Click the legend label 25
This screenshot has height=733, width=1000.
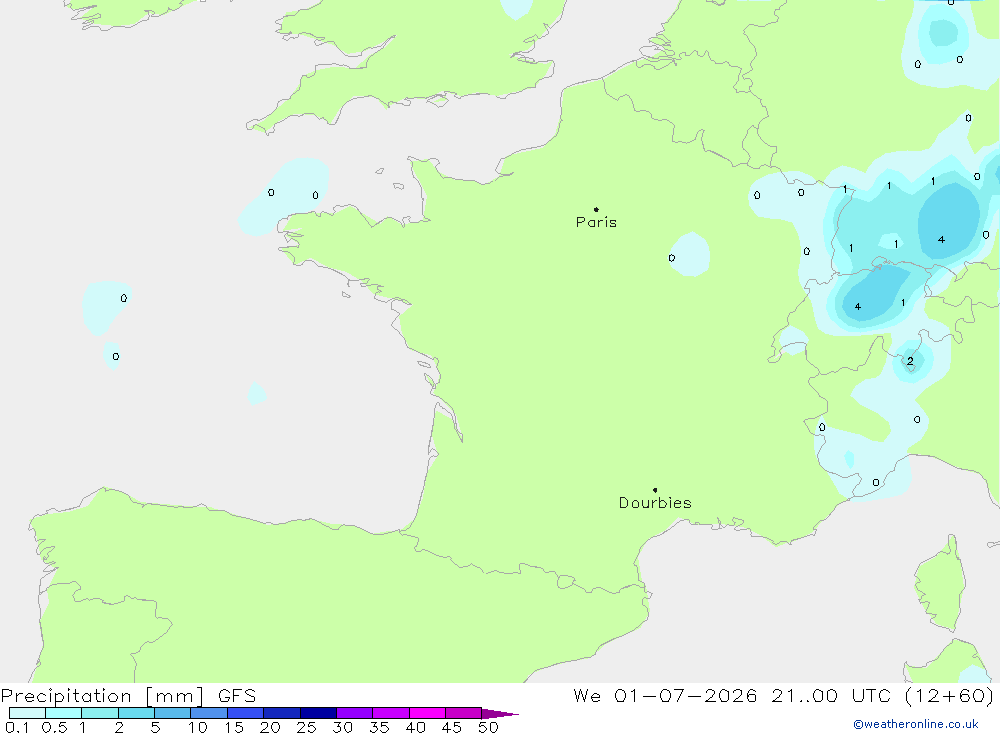(307, 727)
